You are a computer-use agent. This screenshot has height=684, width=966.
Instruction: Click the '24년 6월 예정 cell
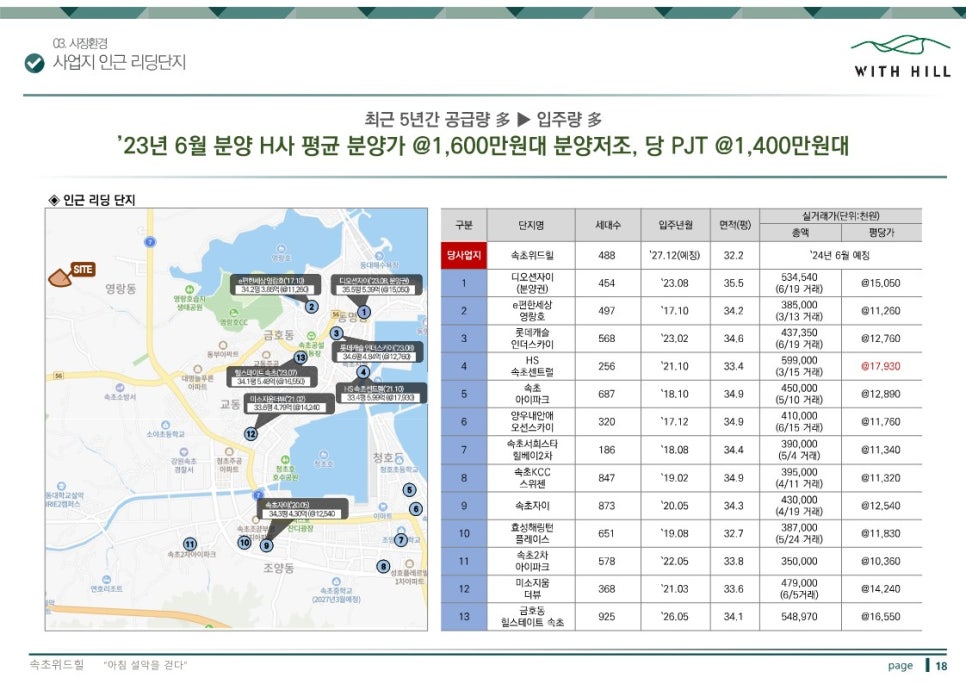pyautogui.click(x=840, y=255)
